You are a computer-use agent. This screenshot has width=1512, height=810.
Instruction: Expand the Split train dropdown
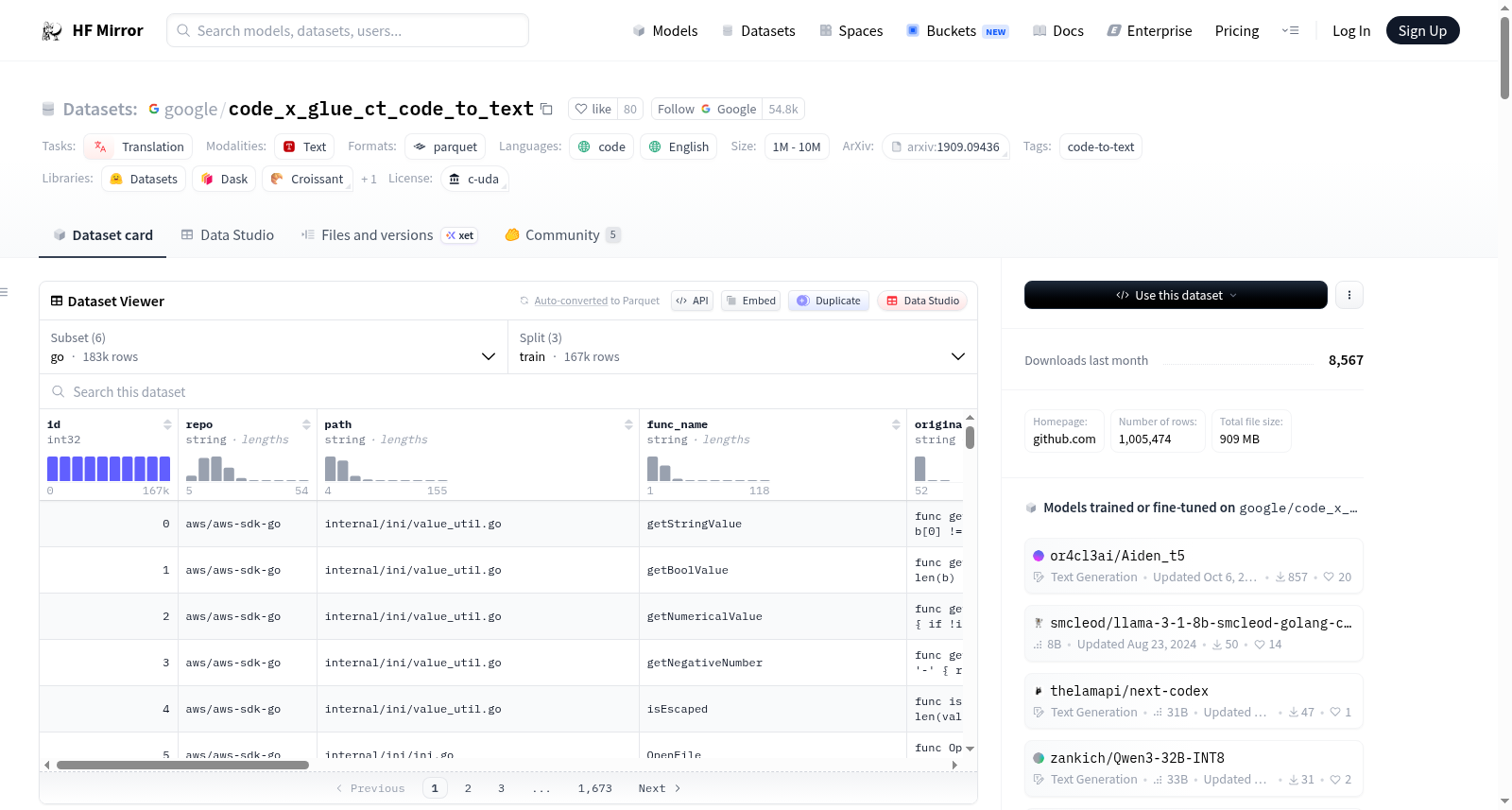(743, 347)
